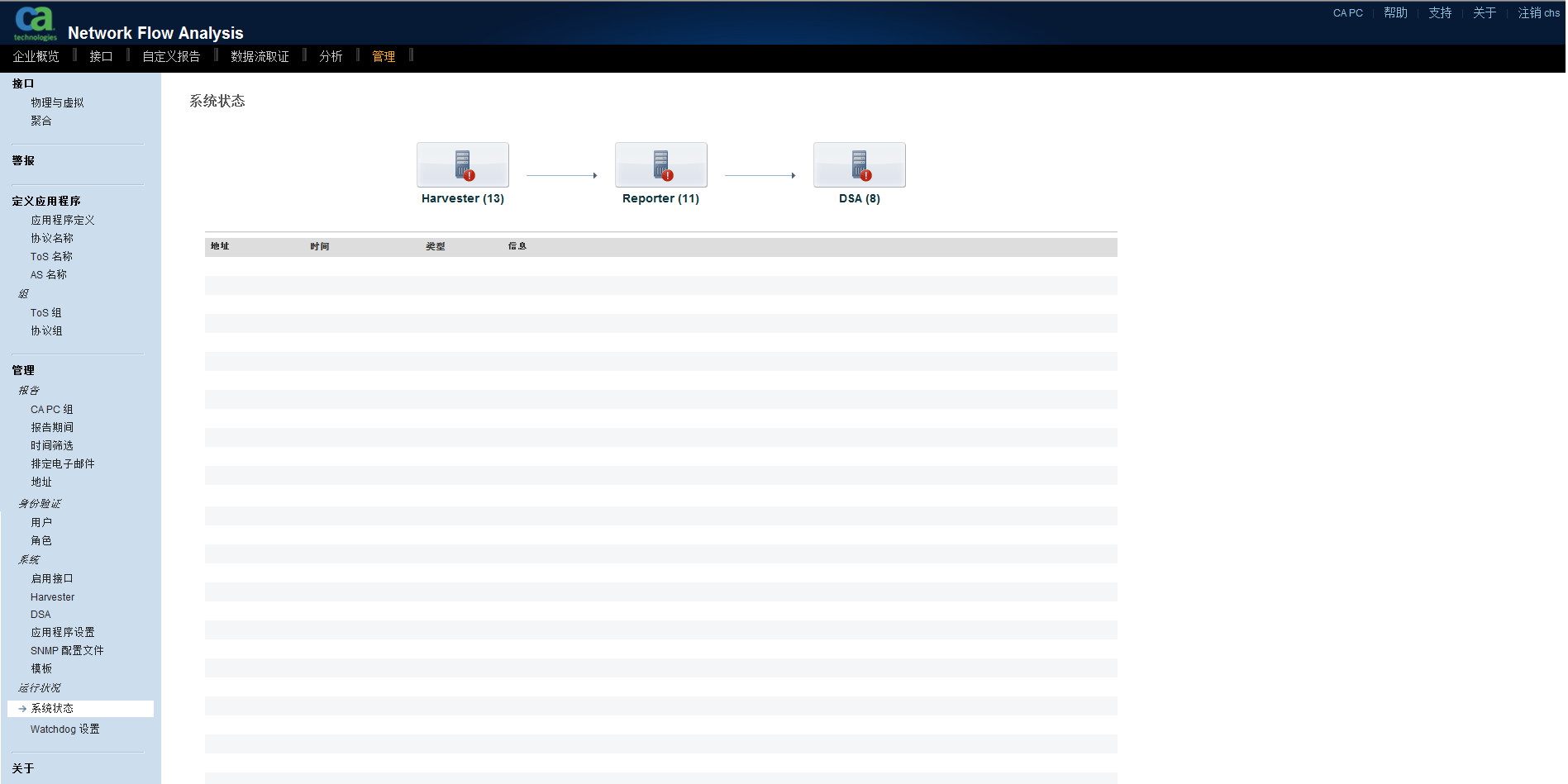Open the 支持 support link

pos(1441,13)
